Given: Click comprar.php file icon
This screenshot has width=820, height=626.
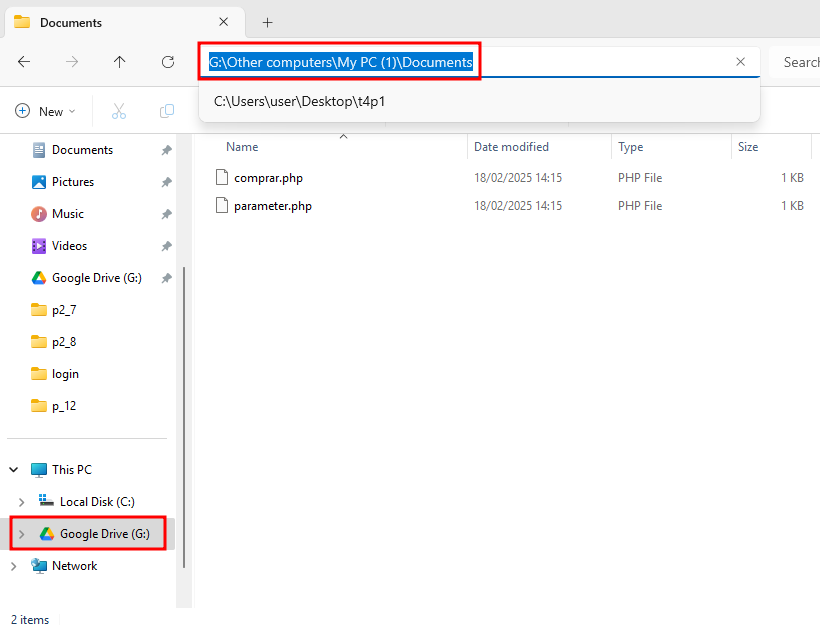Looking at the screenshot, I should click(x=222, y=177).
